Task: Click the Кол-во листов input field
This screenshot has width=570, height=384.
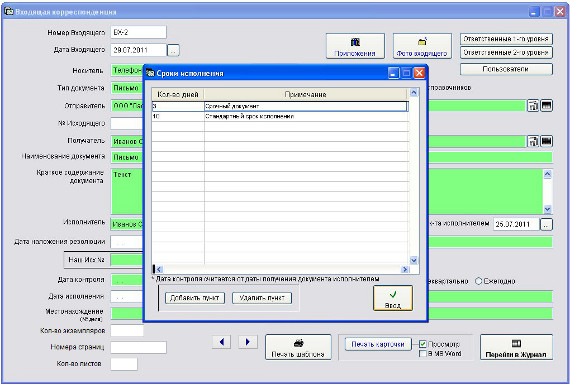Action: click(x=124, y=364)
